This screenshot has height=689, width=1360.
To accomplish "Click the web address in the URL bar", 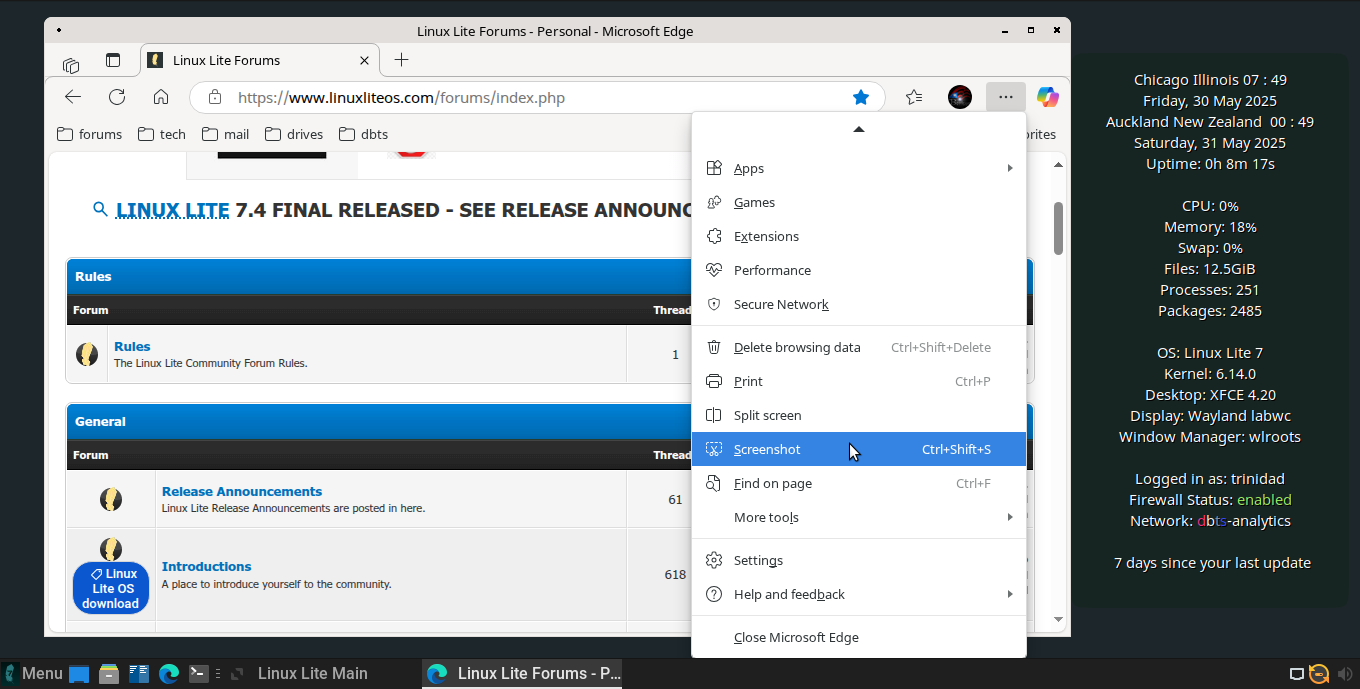I will point(401,98).
